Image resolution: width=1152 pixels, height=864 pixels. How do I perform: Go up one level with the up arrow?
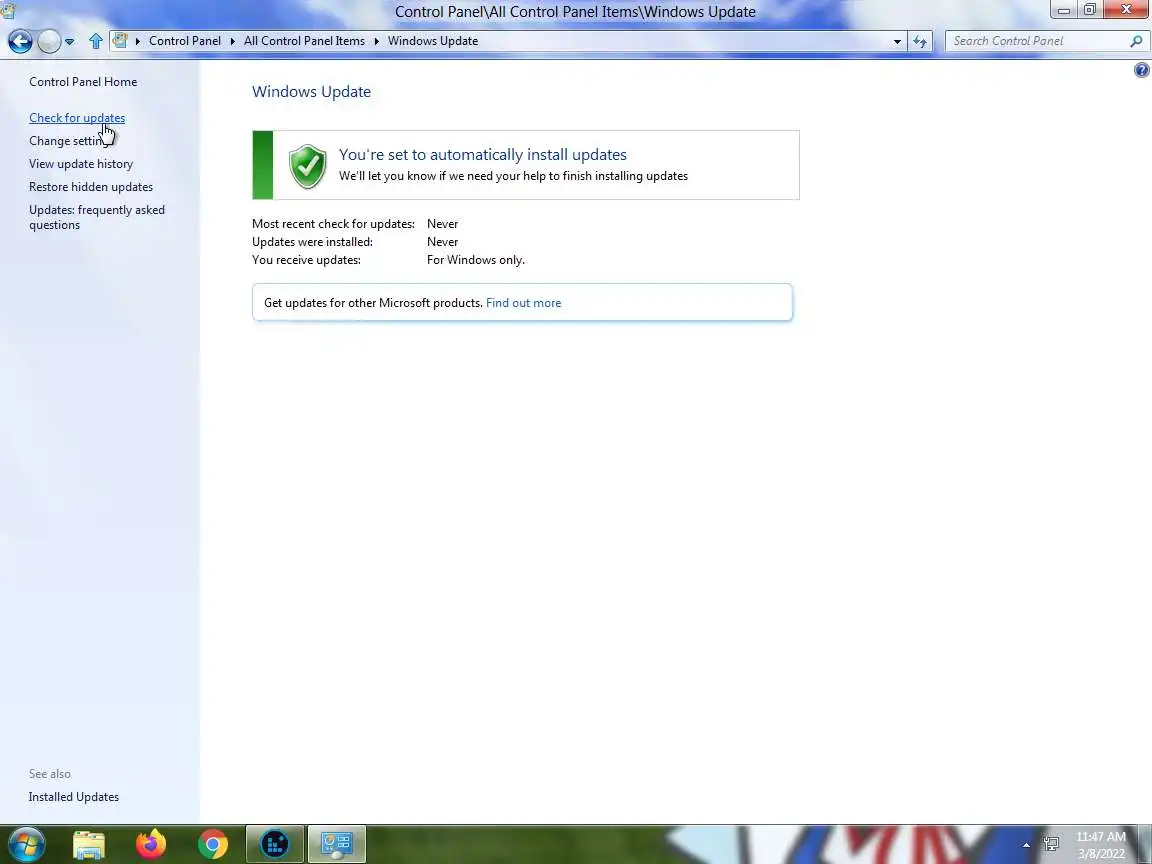click(96, 41)
